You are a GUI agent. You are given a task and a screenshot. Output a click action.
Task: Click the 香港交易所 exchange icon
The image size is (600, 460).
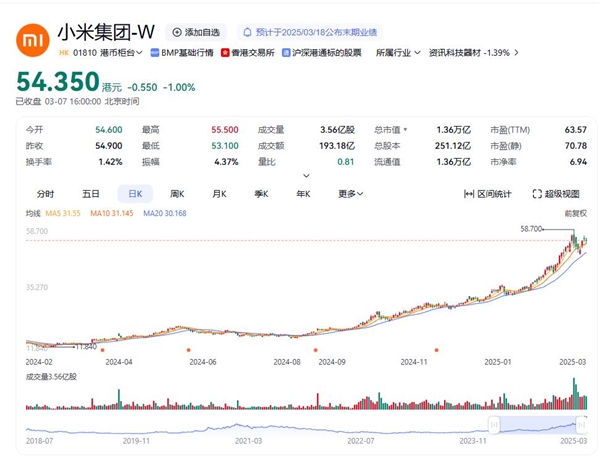click(x=225, y=53)
